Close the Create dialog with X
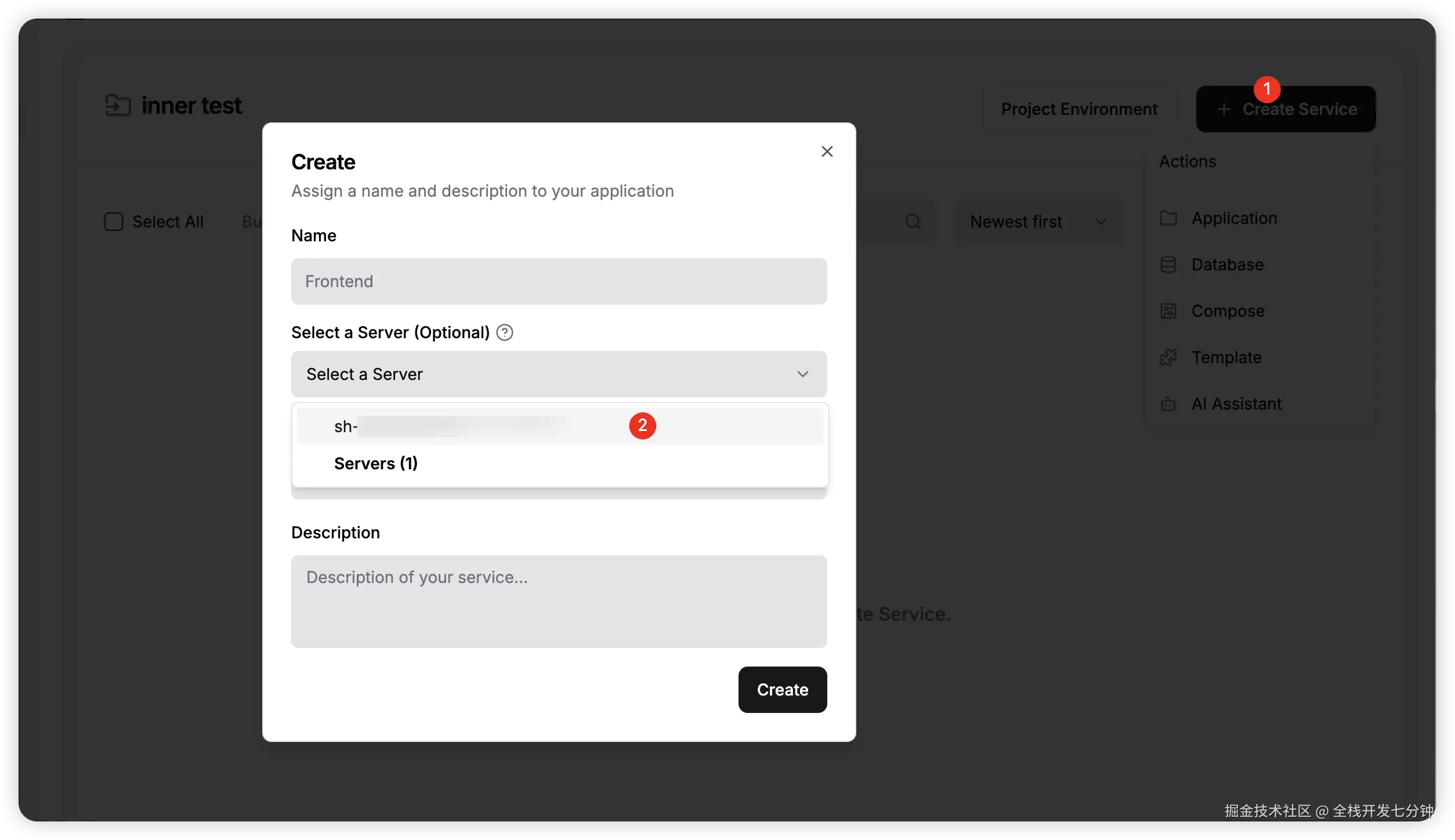Screen dimensions: 1455x840 pyautogui.click(x=827, y=151)
